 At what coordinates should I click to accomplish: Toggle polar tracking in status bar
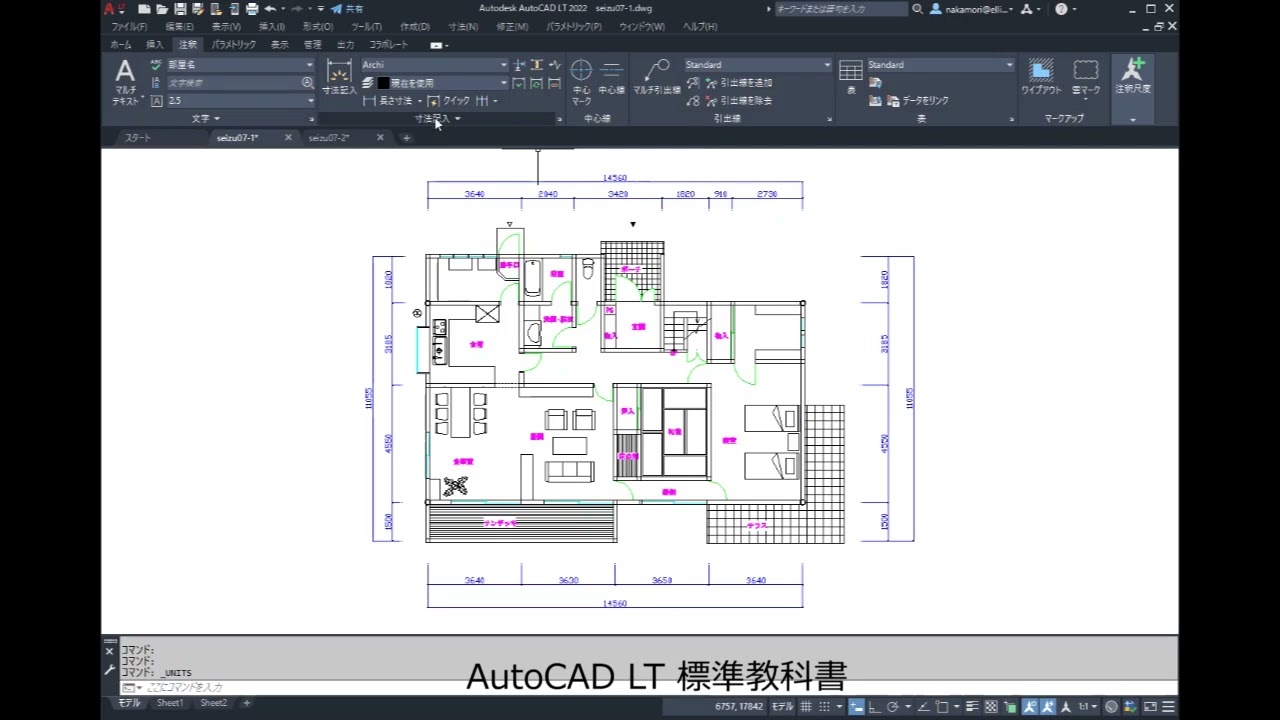point(893,706)
